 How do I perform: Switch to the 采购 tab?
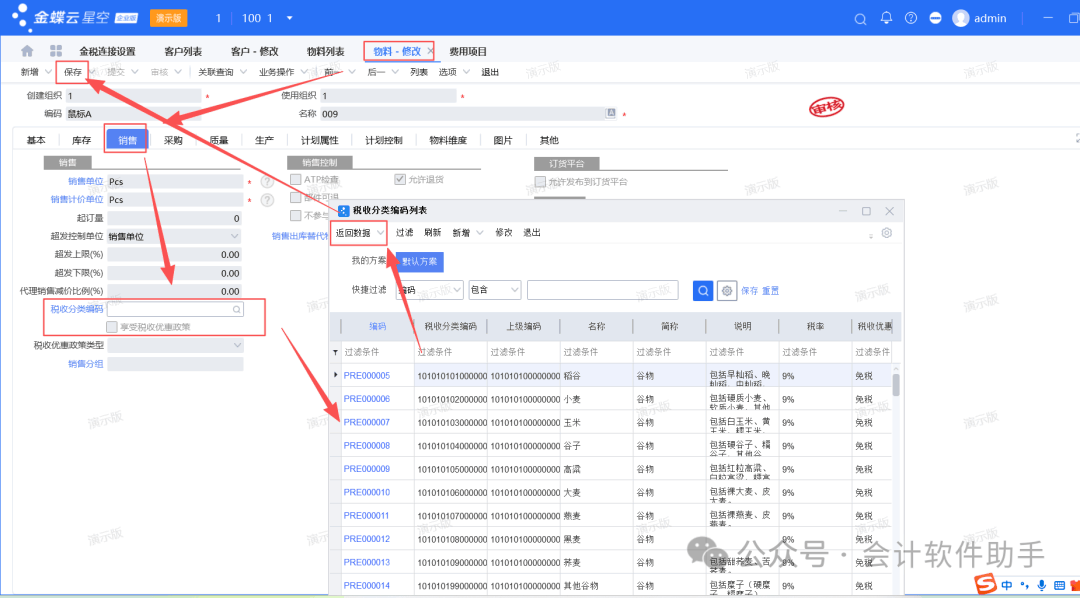coord(173,141)
